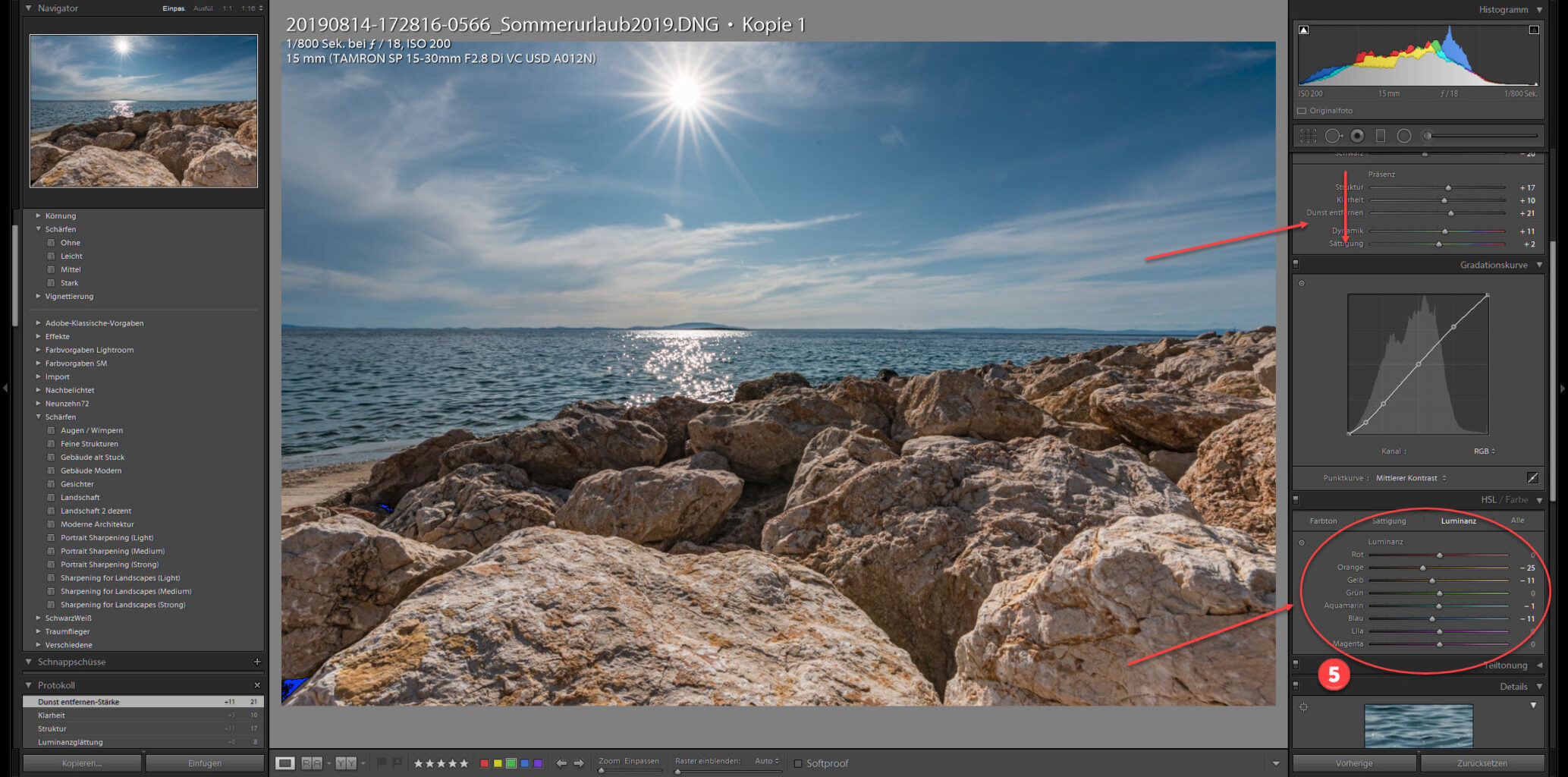Toggle the Teiltonung panel on/off switch

tap(1296, 665)
